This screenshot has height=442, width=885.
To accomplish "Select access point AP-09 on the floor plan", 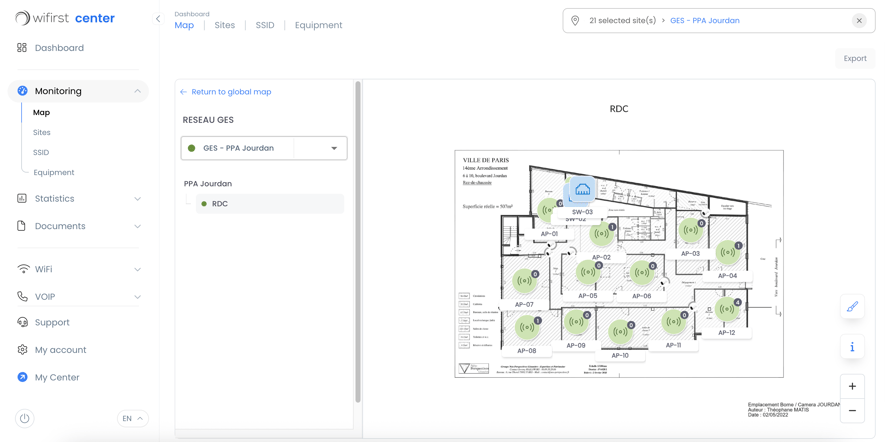I will pyautogui.click(x=576, y=322).
